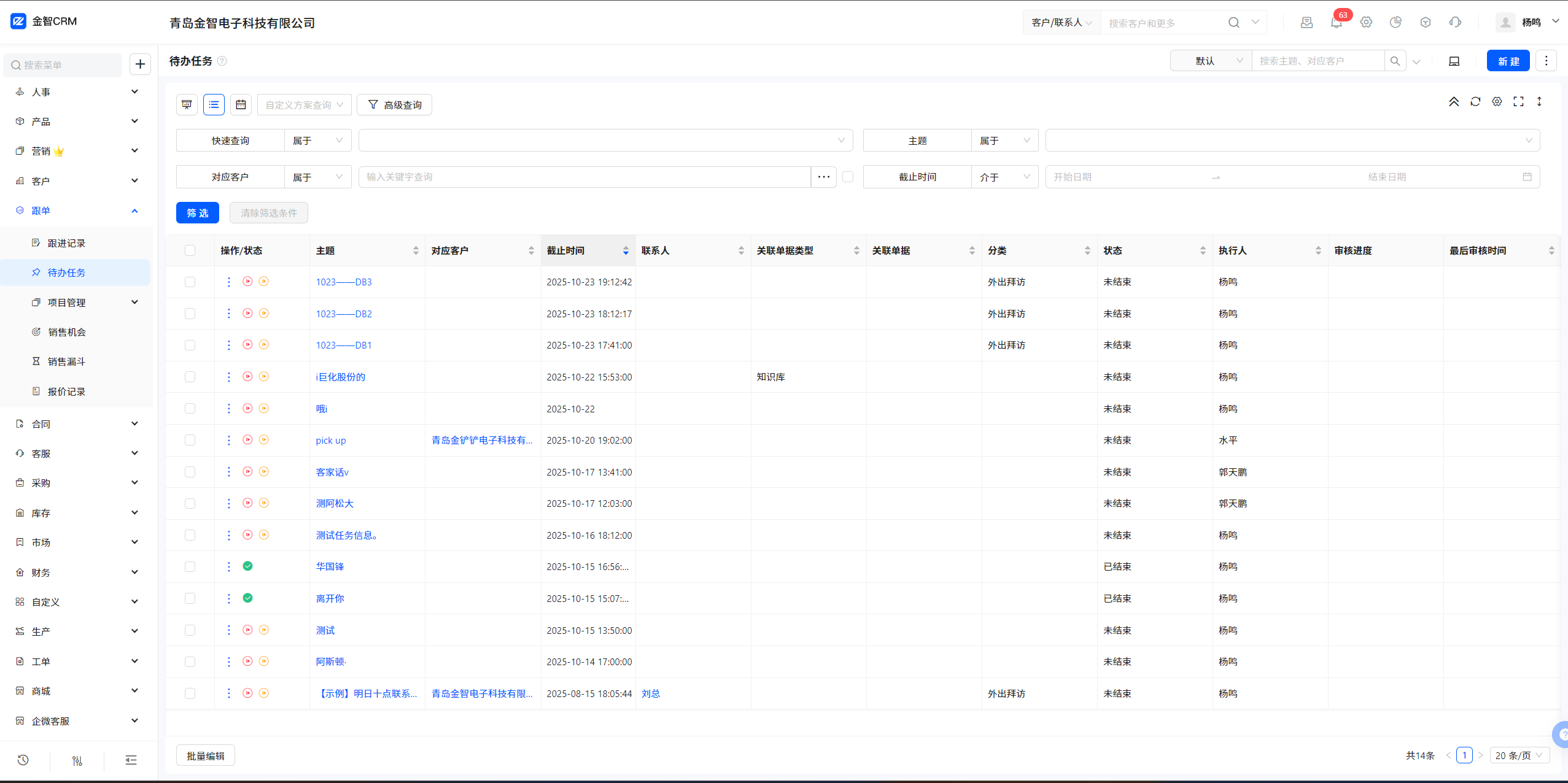This screenshot has height=783, width=1568.
Task: Enter fullscreen using the expand icon
Action: point(1518,102)
